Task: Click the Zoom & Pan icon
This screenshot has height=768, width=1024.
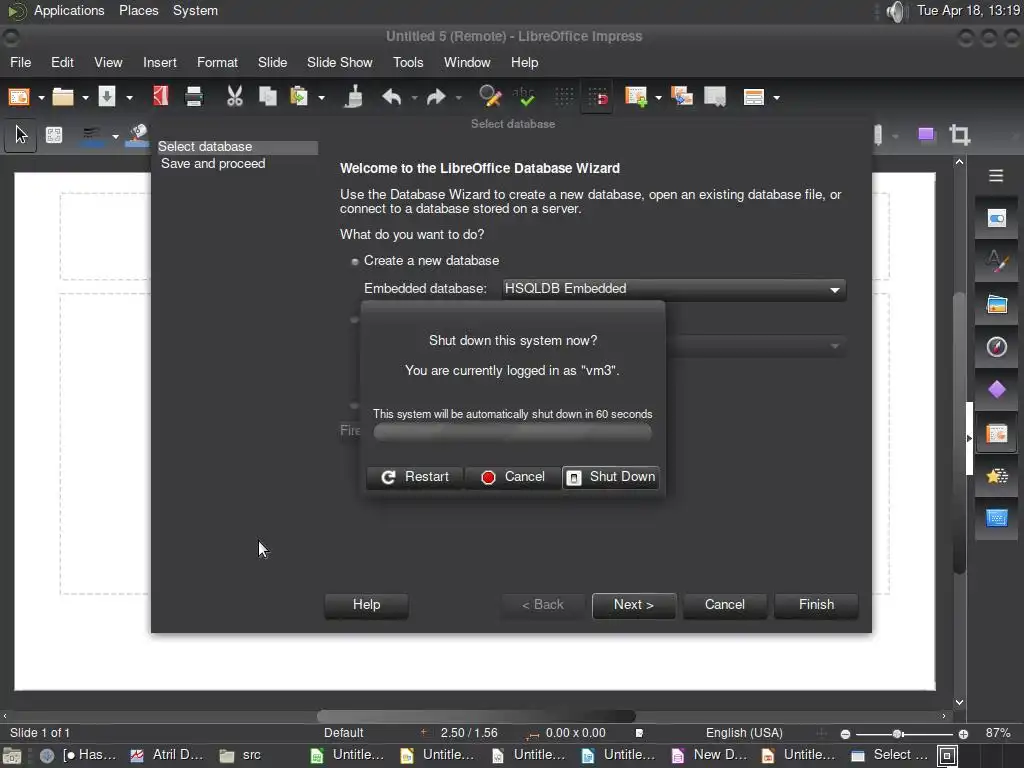Action: pyautogui.click(x=54, y=135)
